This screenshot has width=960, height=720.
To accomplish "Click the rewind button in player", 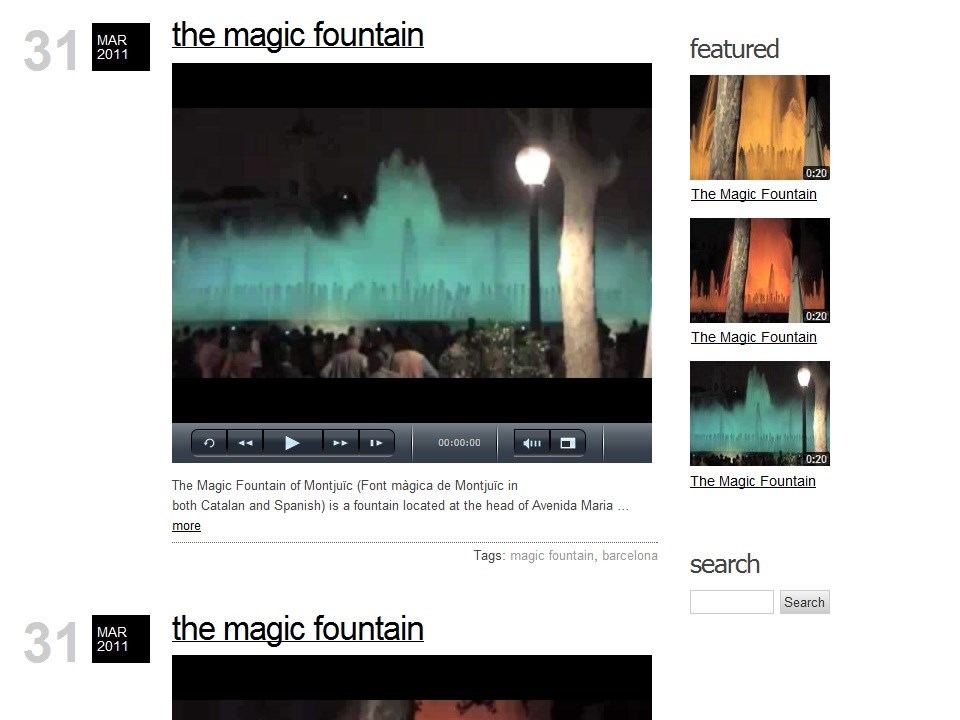I will tap(245, 443).
